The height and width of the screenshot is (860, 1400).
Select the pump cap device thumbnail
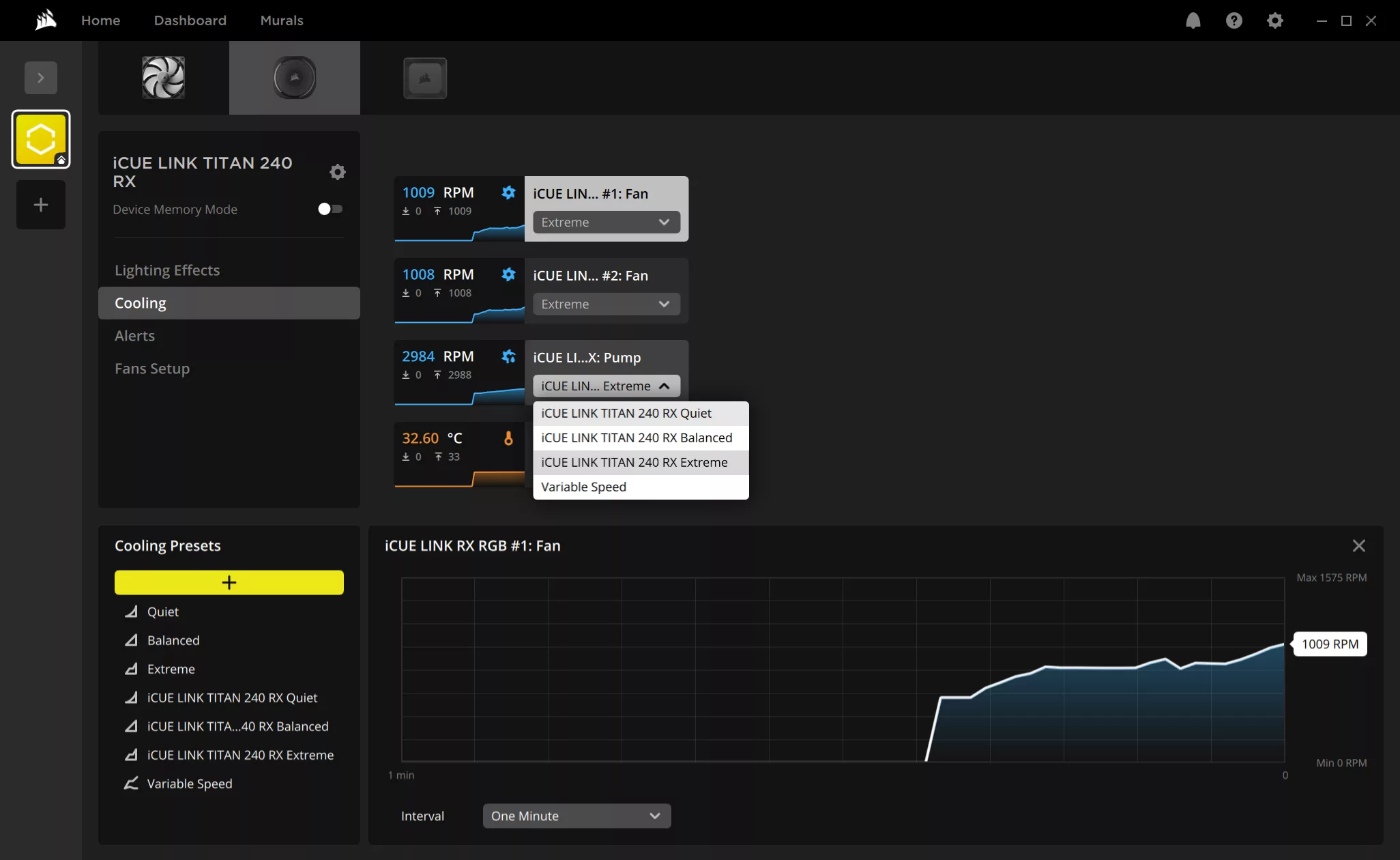(295, 78)
